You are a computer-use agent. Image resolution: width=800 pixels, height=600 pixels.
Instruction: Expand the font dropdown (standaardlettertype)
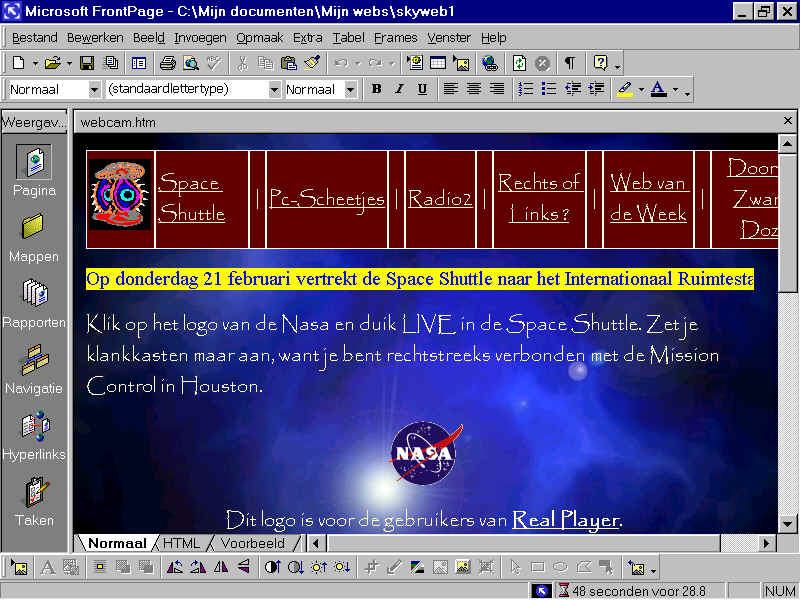274,90
